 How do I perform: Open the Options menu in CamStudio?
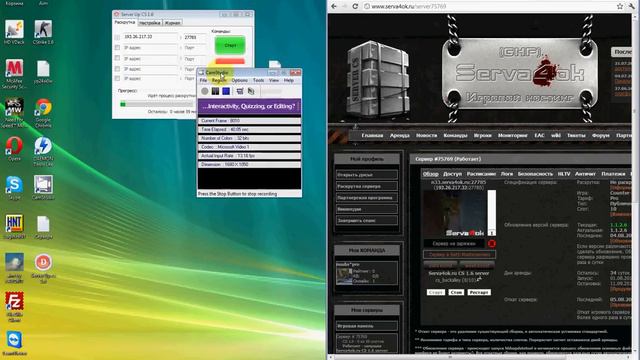click(x=240, y=80)
